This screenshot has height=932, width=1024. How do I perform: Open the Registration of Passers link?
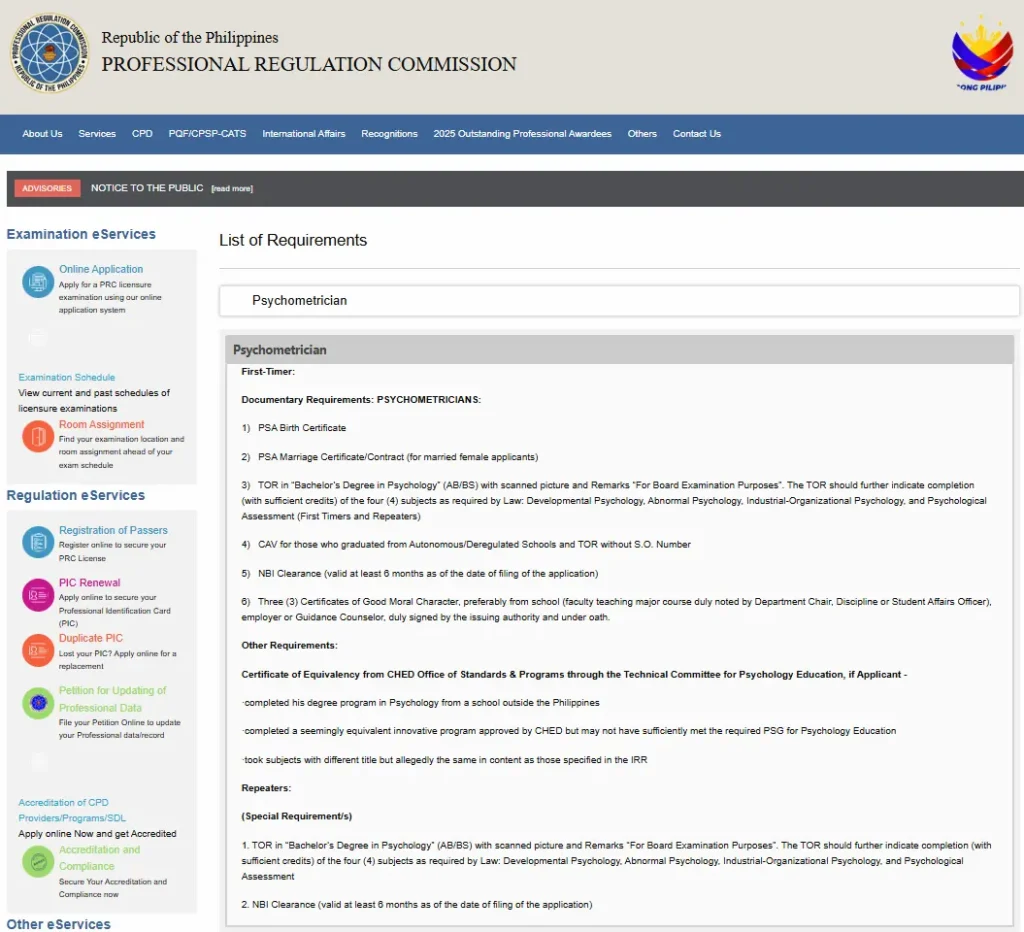(x=114, y=530)
